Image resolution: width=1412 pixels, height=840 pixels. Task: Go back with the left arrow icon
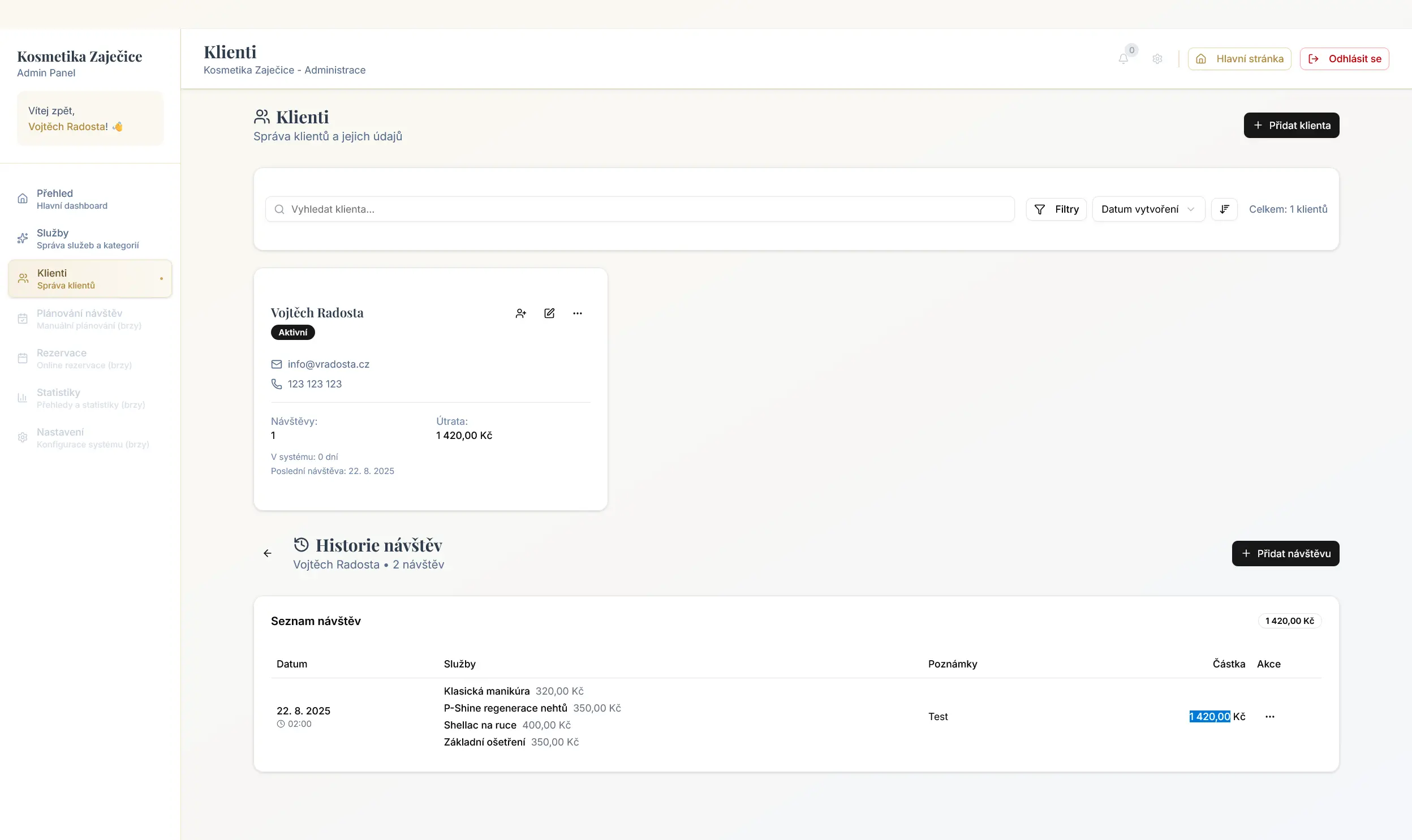coord(268,553)
